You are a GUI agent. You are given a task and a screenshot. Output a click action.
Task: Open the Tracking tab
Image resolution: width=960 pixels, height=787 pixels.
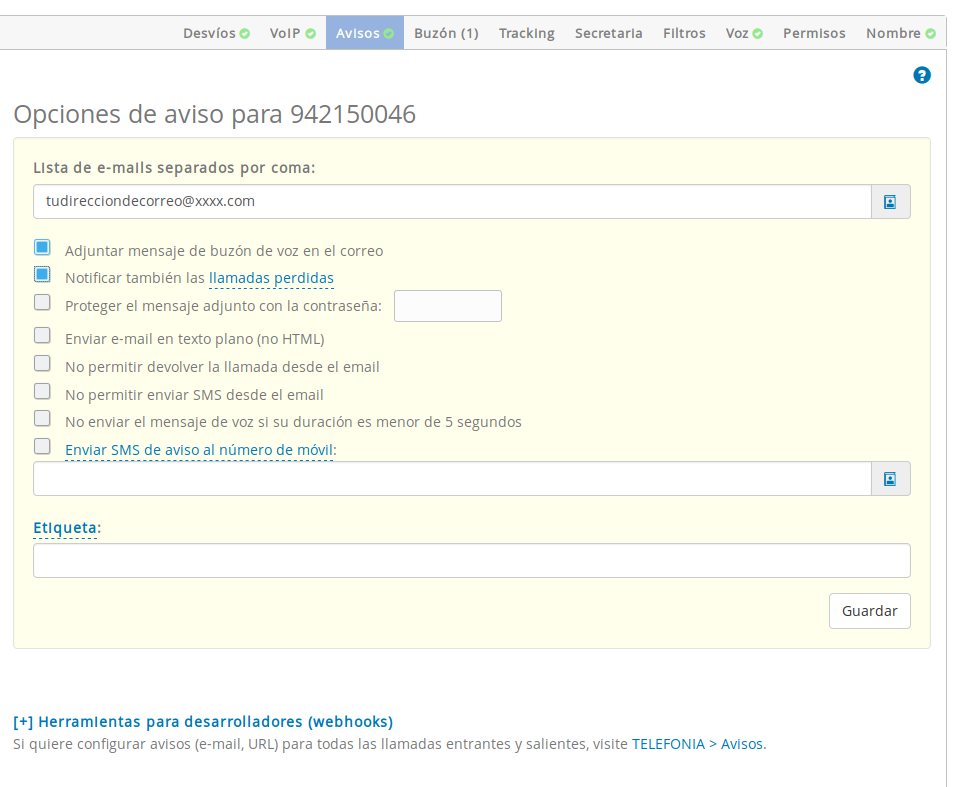click(525, 32)
